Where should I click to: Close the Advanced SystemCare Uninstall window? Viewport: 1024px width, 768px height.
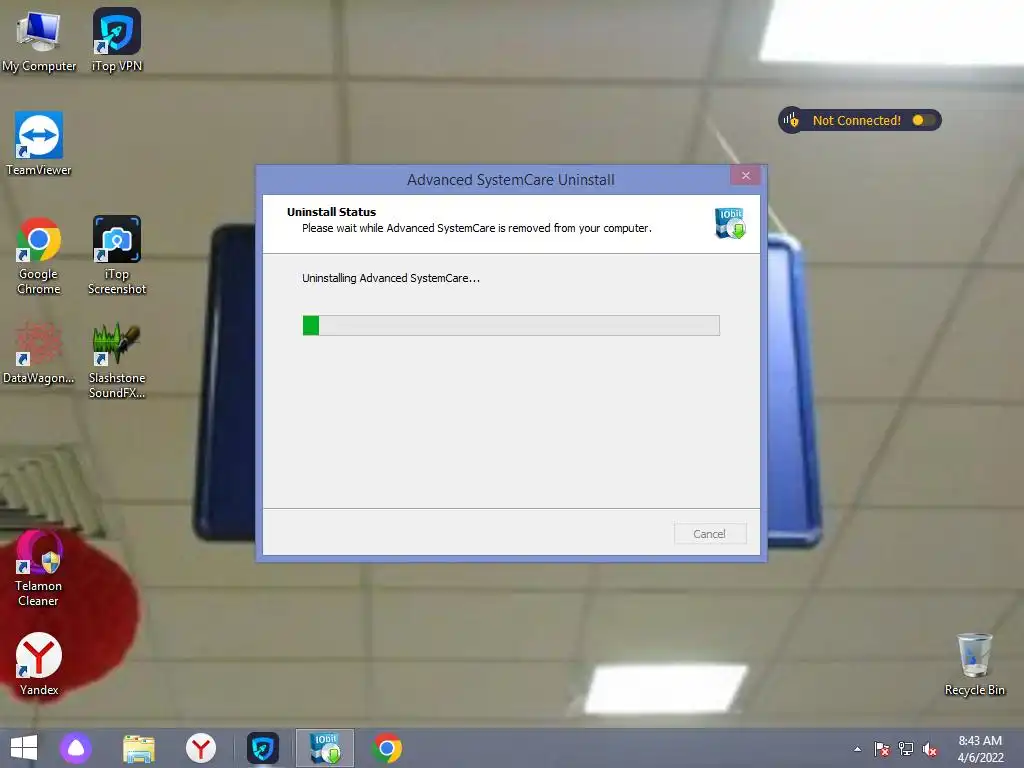[745, 176]
